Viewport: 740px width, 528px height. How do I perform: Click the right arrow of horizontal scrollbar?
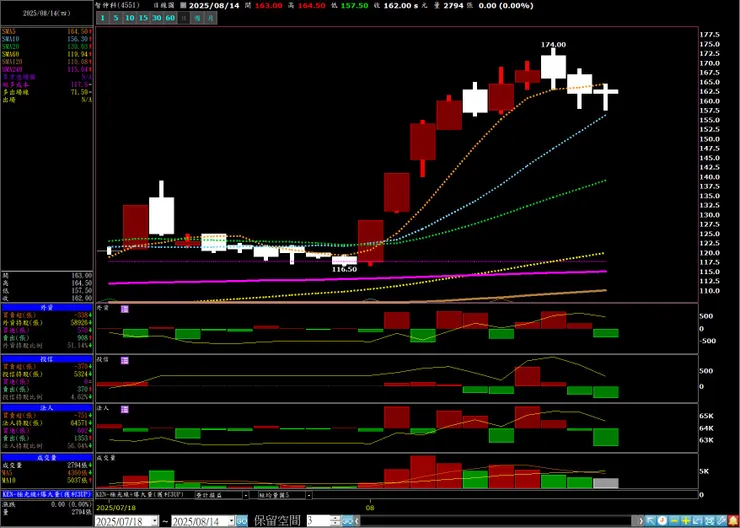click(640, 521)
